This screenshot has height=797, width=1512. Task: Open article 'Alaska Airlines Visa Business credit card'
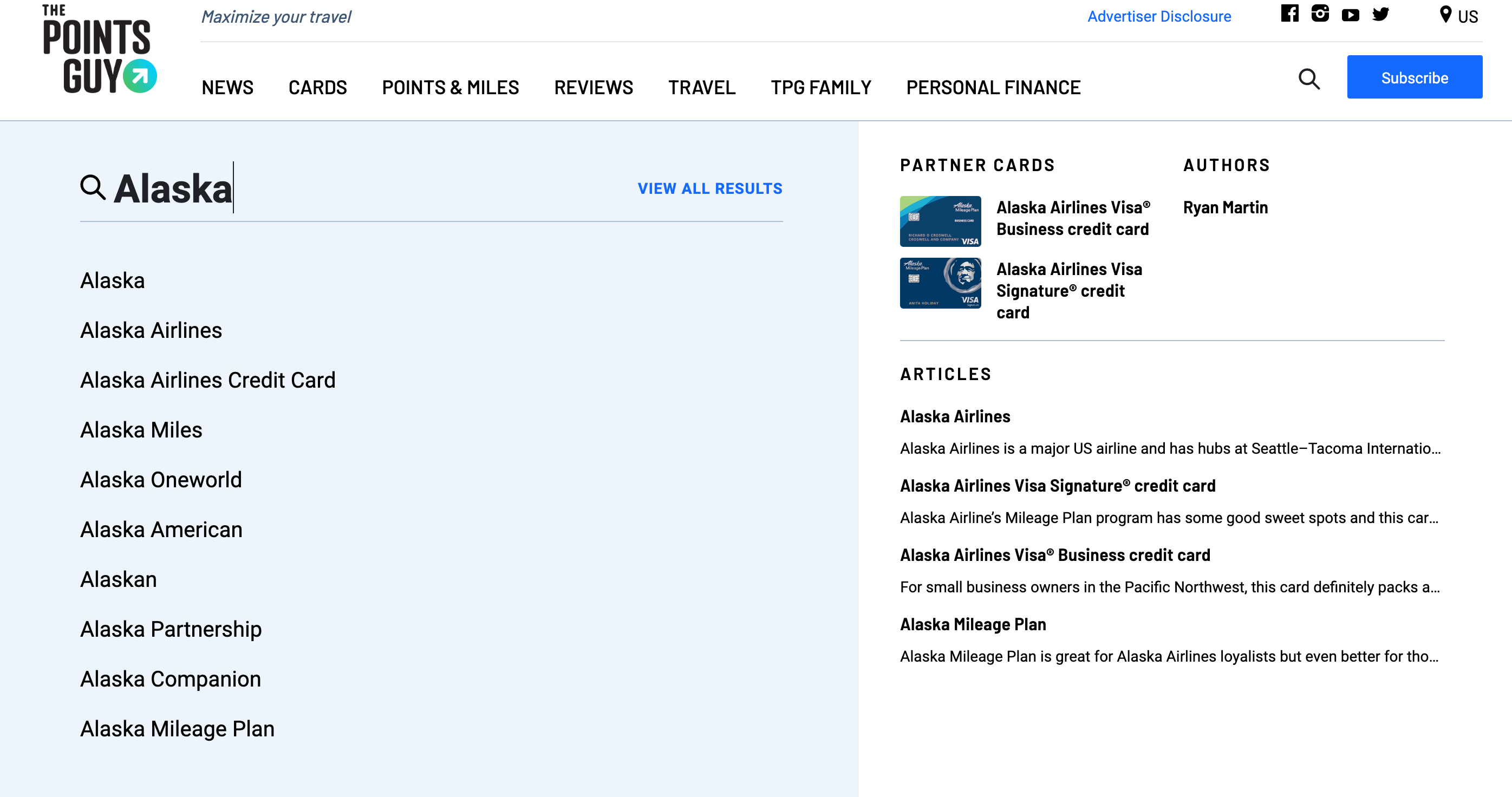(1055, 555)
